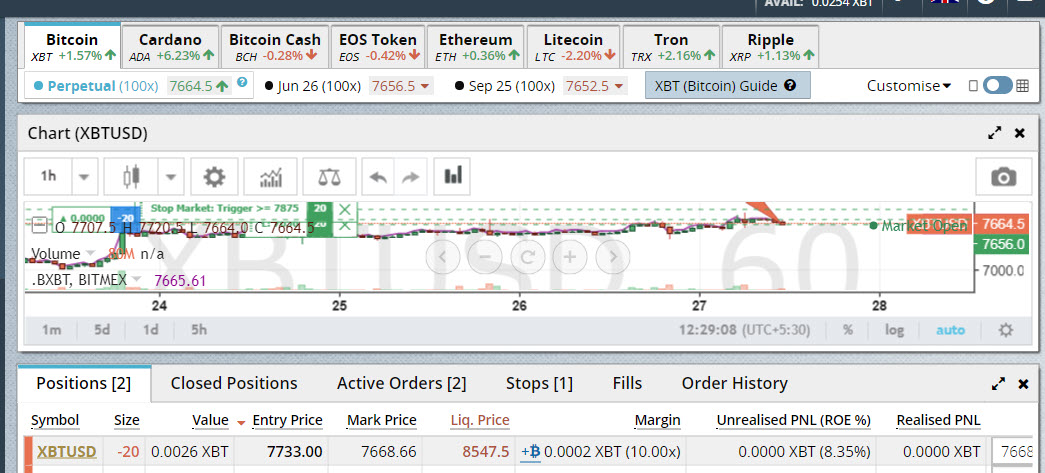Open the chart style dropdown arrow
The height and width of the screenshot is (473, 1045).
[171, 177]
